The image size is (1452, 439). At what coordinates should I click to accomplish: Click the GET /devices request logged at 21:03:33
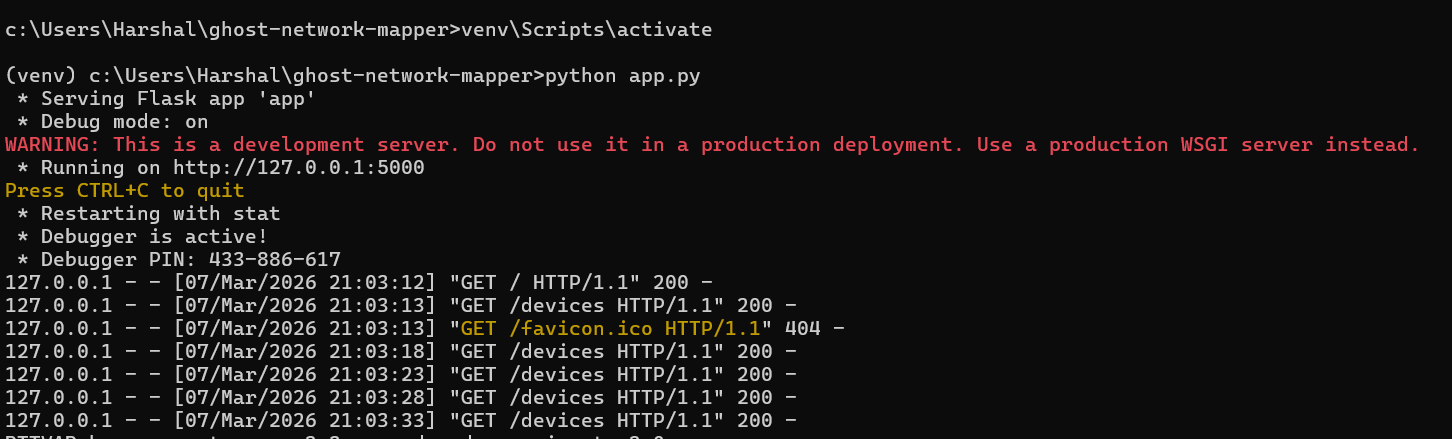tap(585, 420)
